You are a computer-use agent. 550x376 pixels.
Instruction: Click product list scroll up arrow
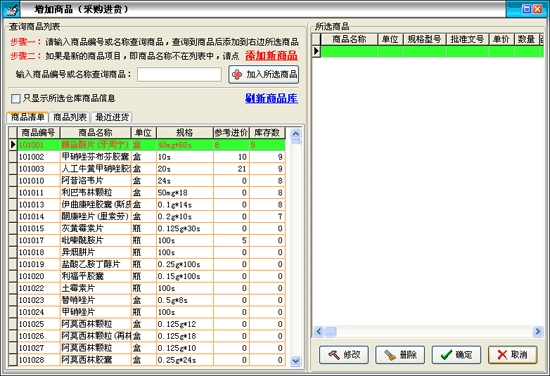296,134
